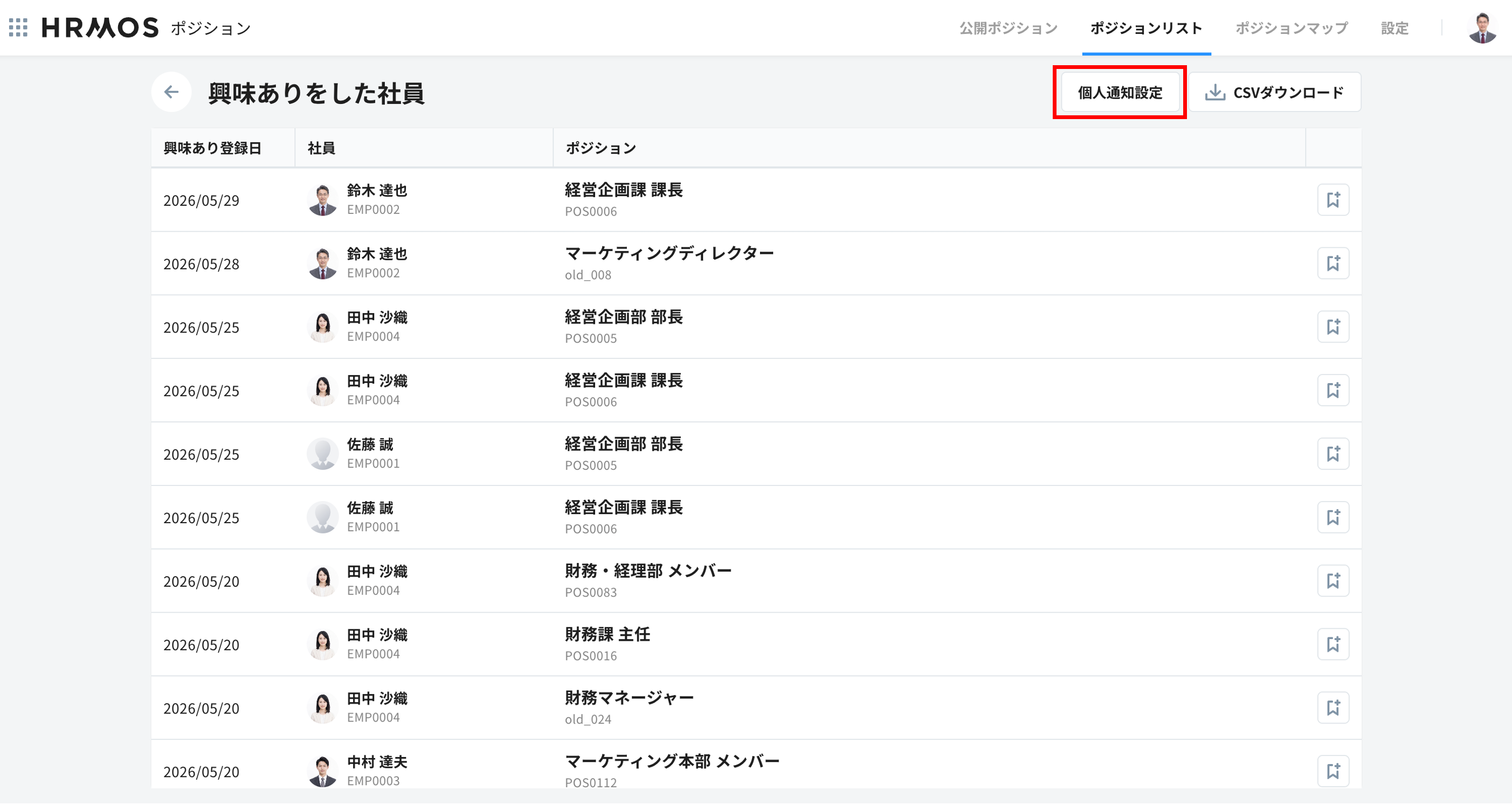Click the date 2026/05/29

pos(201,200)
